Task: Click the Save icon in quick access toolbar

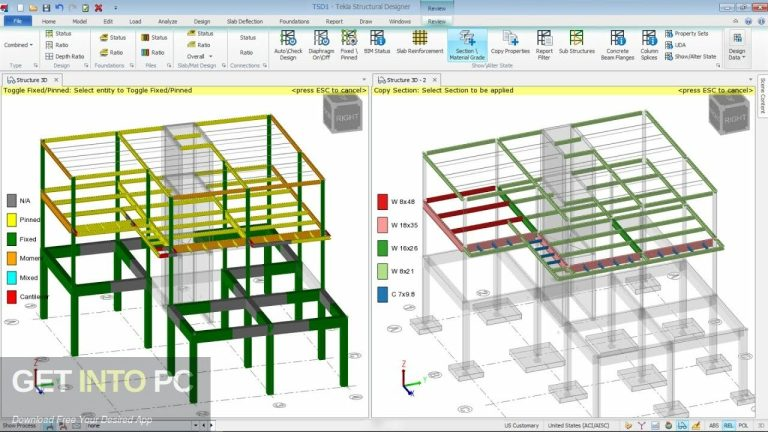Action: click(x=46, y=8)
